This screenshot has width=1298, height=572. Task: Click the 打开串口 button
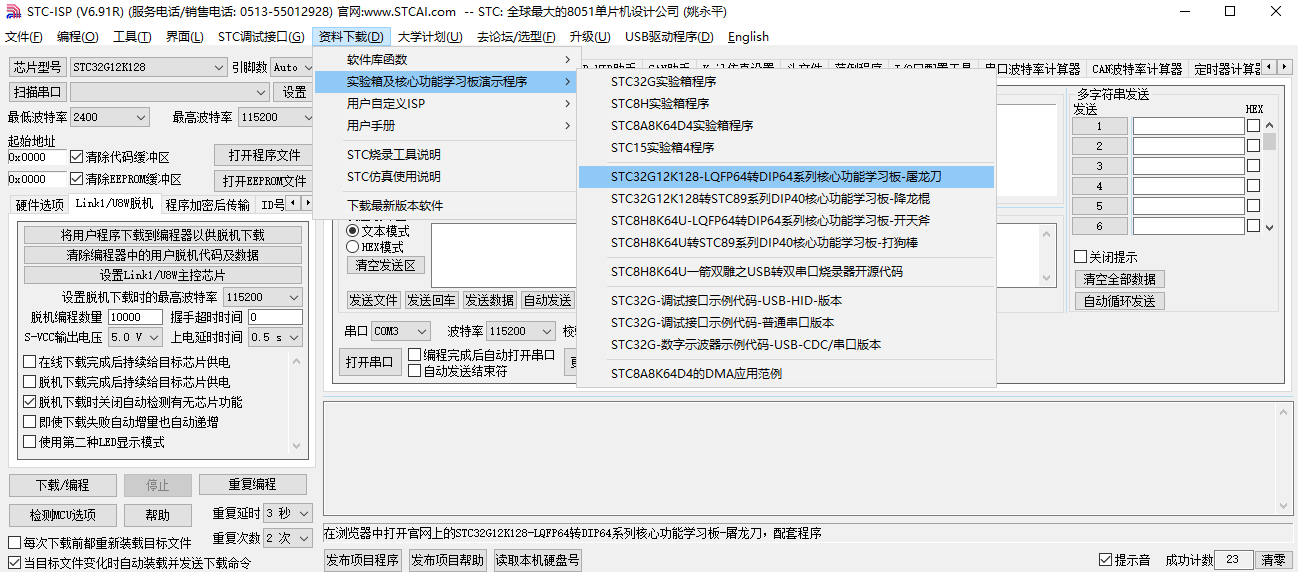click(371, 362)
